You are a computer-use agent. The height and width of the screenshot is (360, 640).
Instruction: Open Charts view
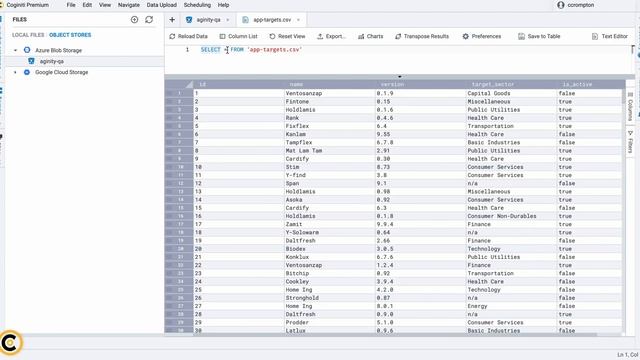tap(371, 36)
